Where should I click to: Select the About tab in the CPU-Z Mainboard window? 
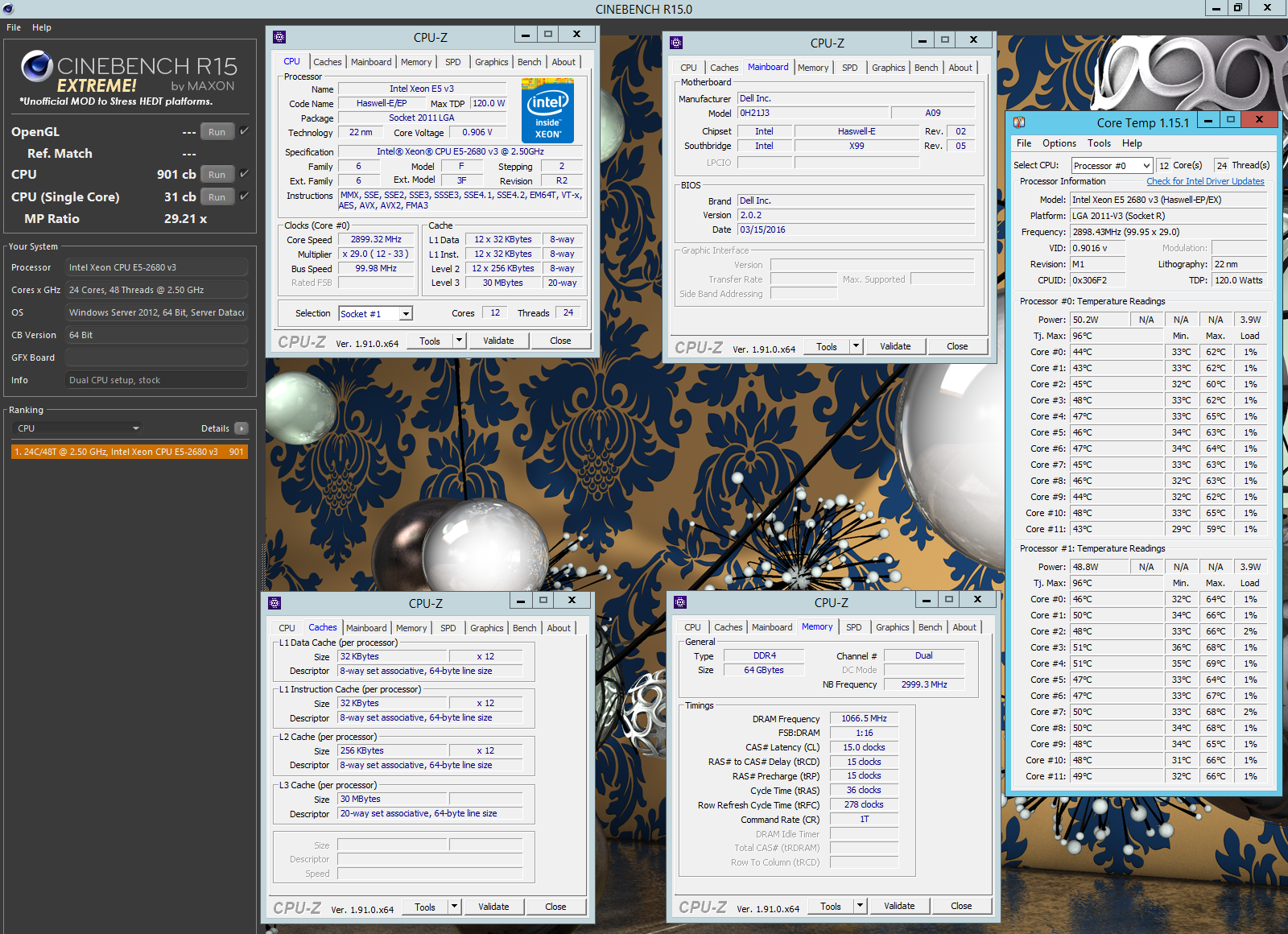pyautogui.click(x=960, y=68)
